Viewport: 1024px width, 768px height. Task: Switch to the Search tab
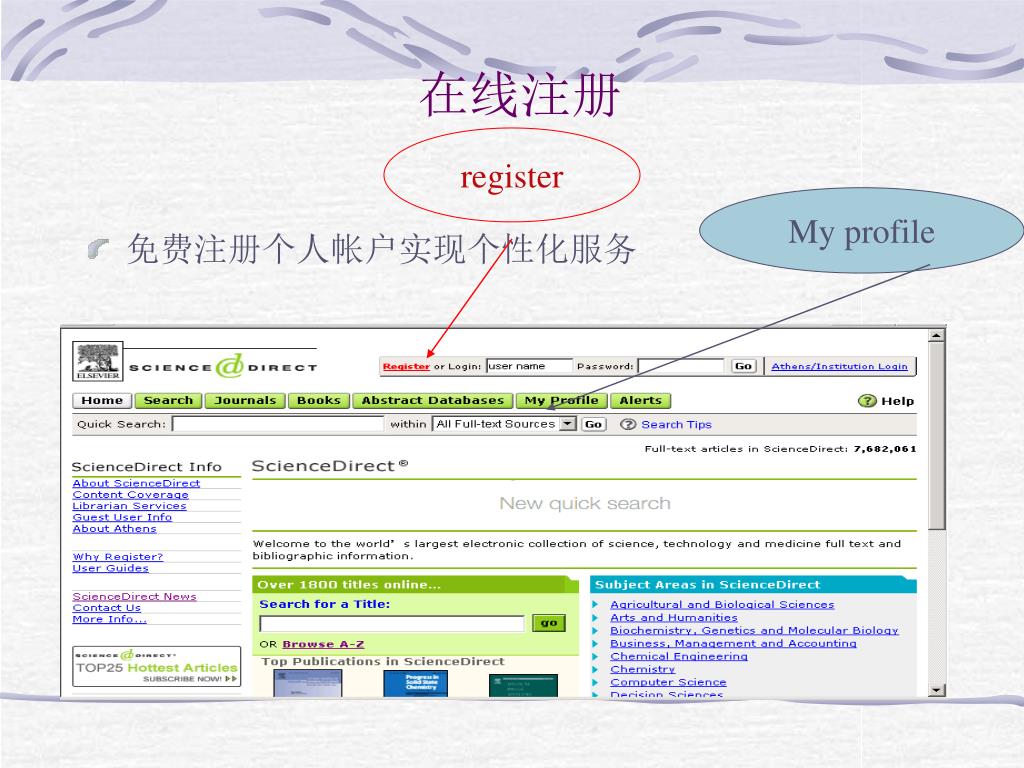tap(168, 400)
